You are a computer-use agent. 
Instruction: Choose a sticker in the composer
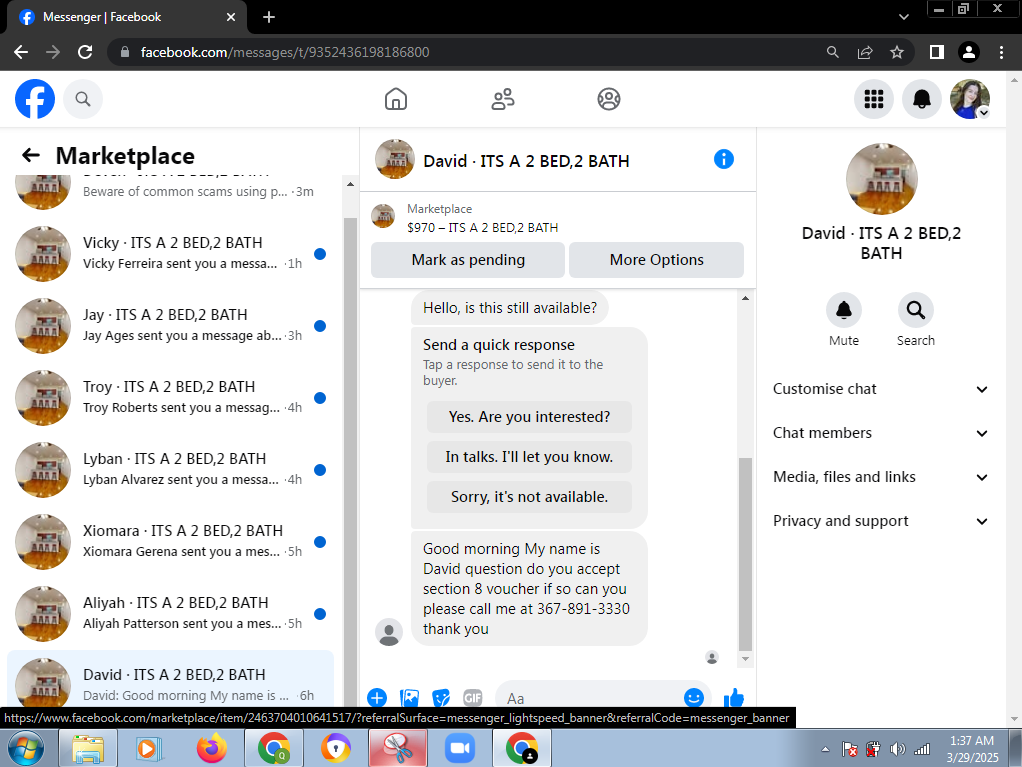pyautogui.click(x=441, y=698)
